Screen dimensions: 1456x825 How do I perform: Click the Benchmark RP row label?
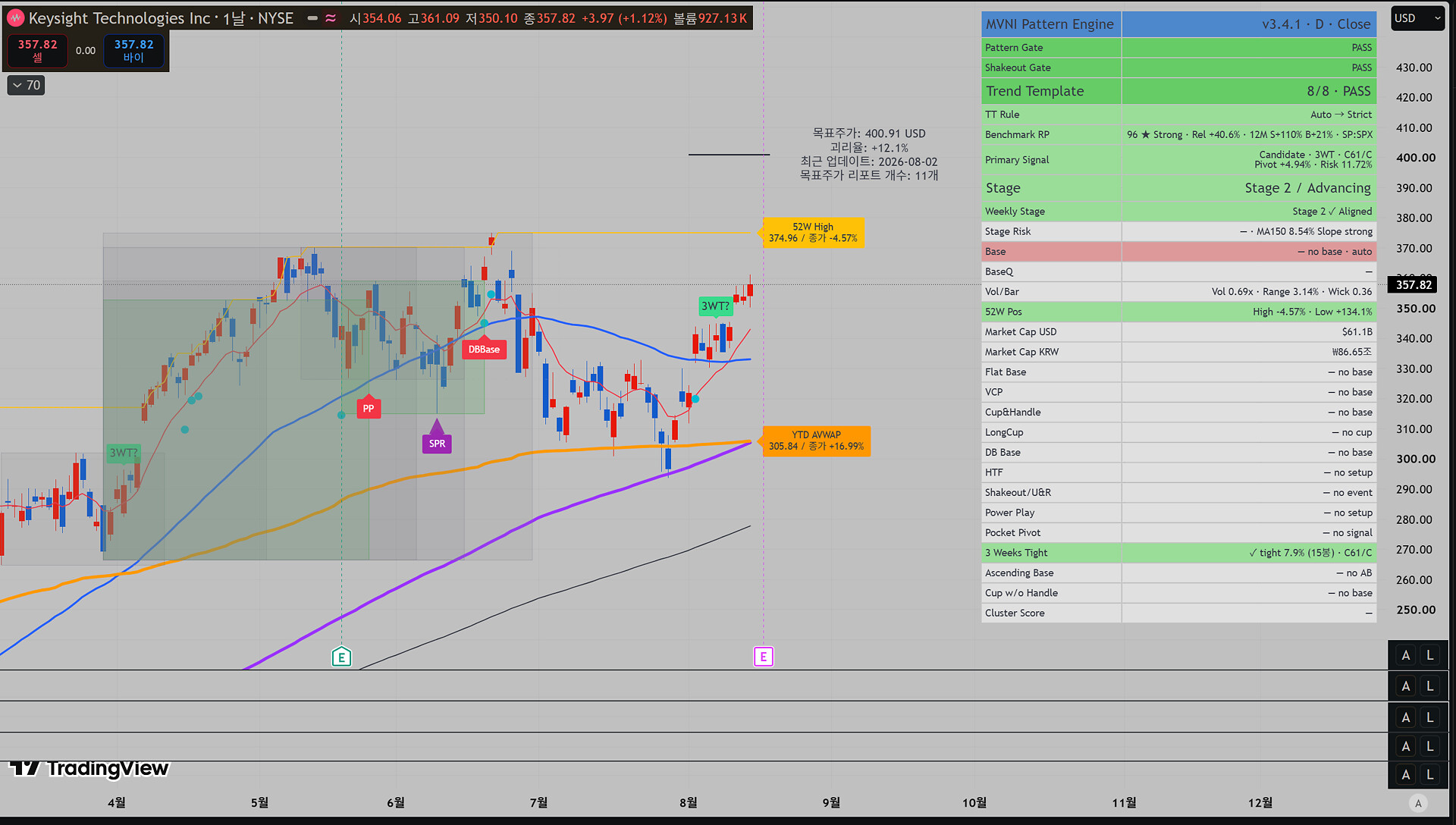(x=1017, y=134)
